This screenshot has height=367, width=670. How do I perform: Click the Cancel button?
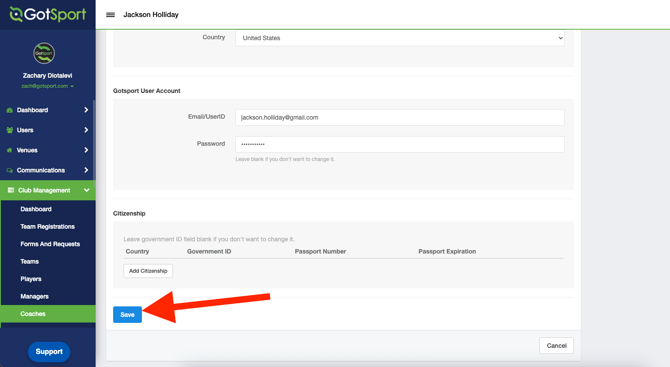tap(556, 346)
